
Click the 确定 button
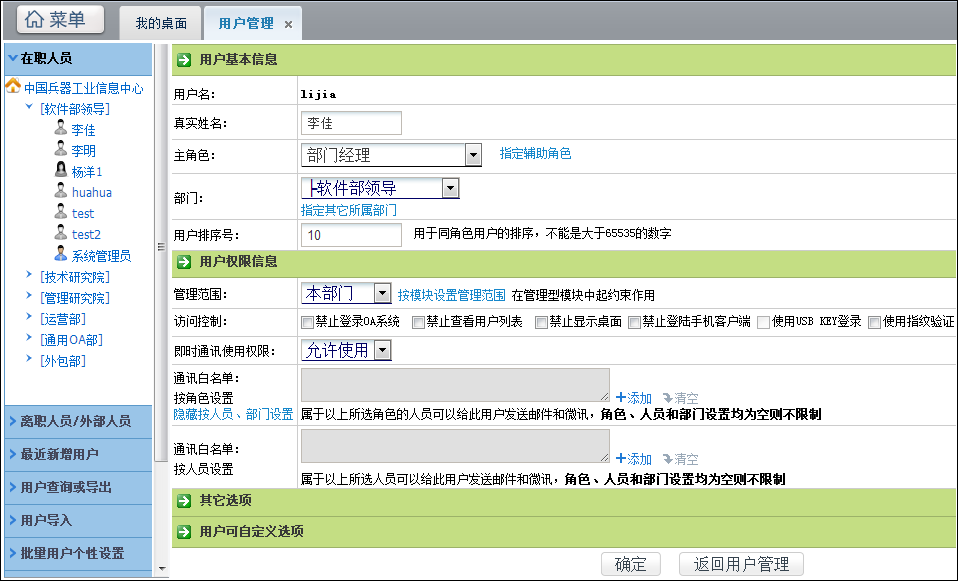click(631, 564)
